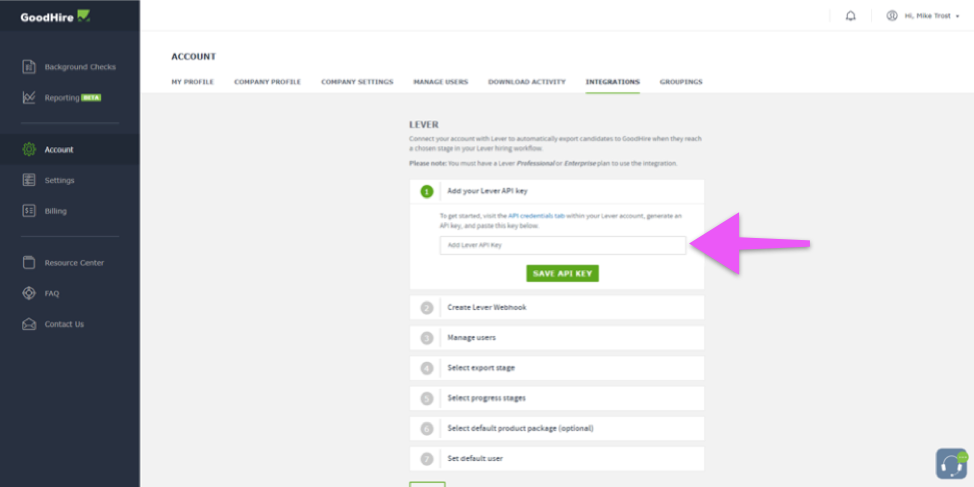974x487 pixels.
Task: Expand the Set default user step
Action: pos(557,458)
